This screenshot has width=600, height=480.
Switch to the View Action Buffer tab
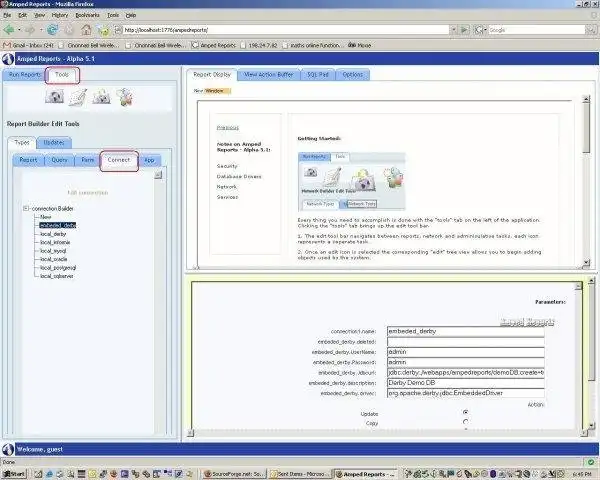(x=269, y=75)
